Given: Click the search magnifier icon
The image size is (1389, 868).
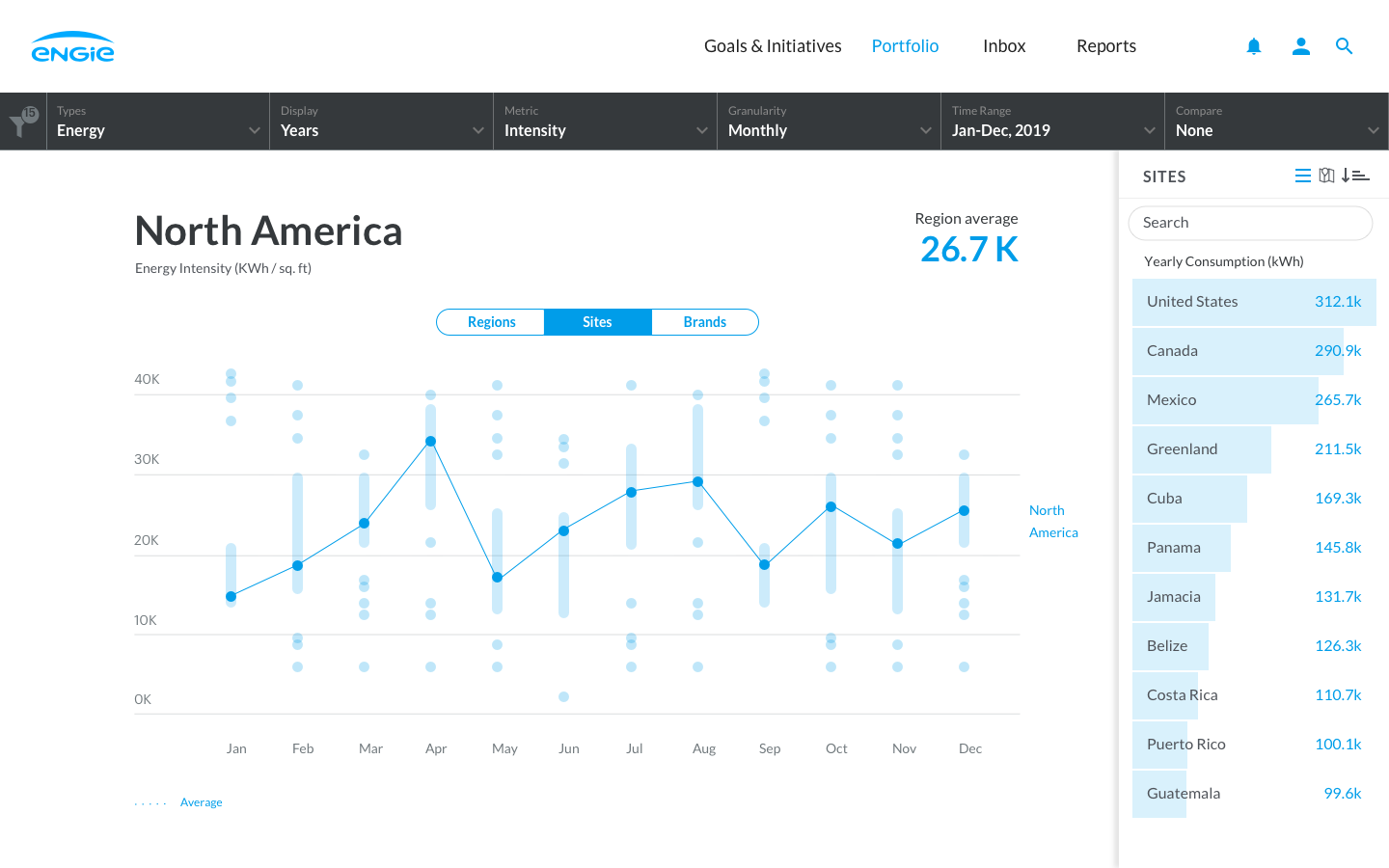Looking at the screenshot, I should 1344,46.
